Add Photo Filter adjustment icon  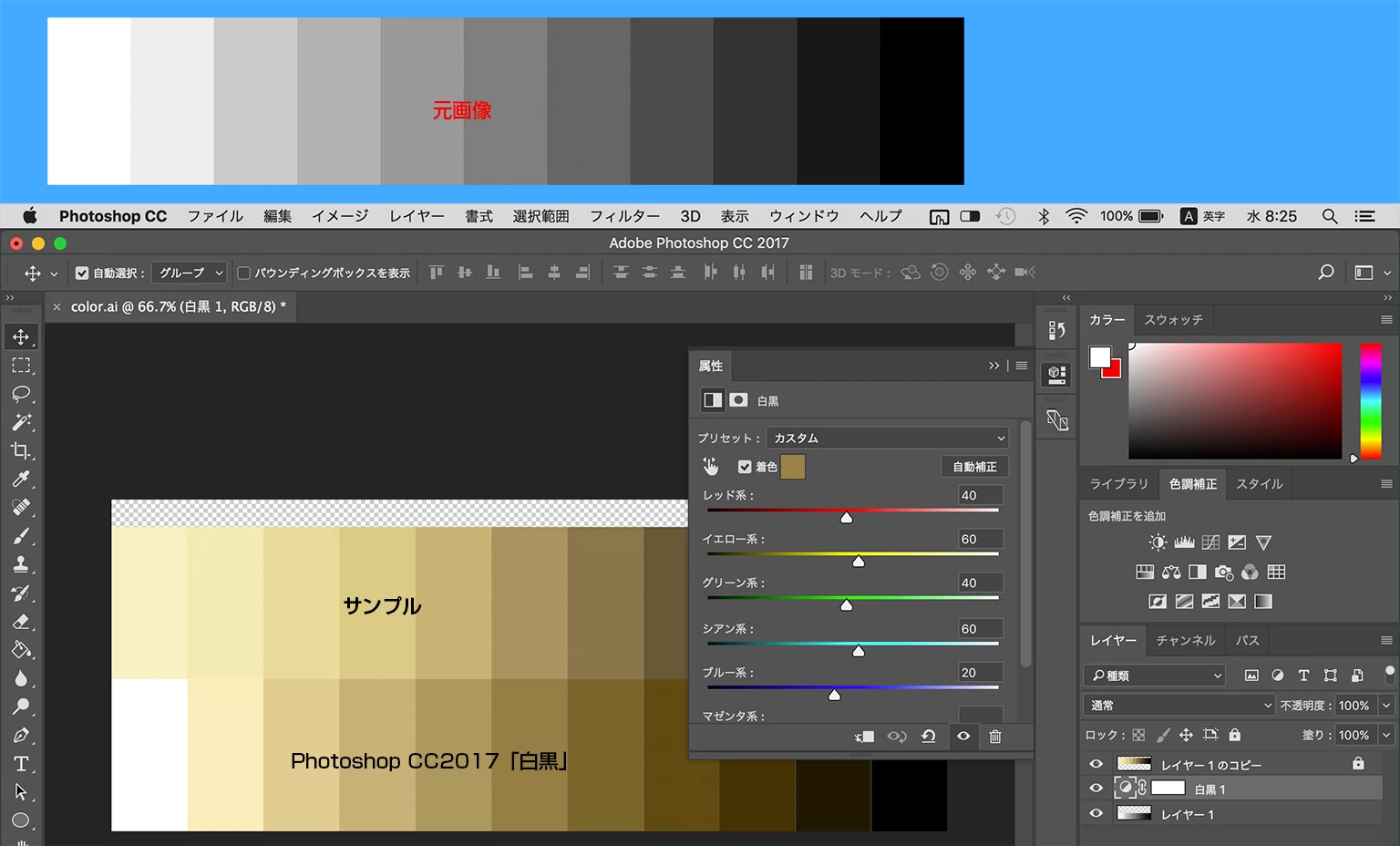point(1224,572)
